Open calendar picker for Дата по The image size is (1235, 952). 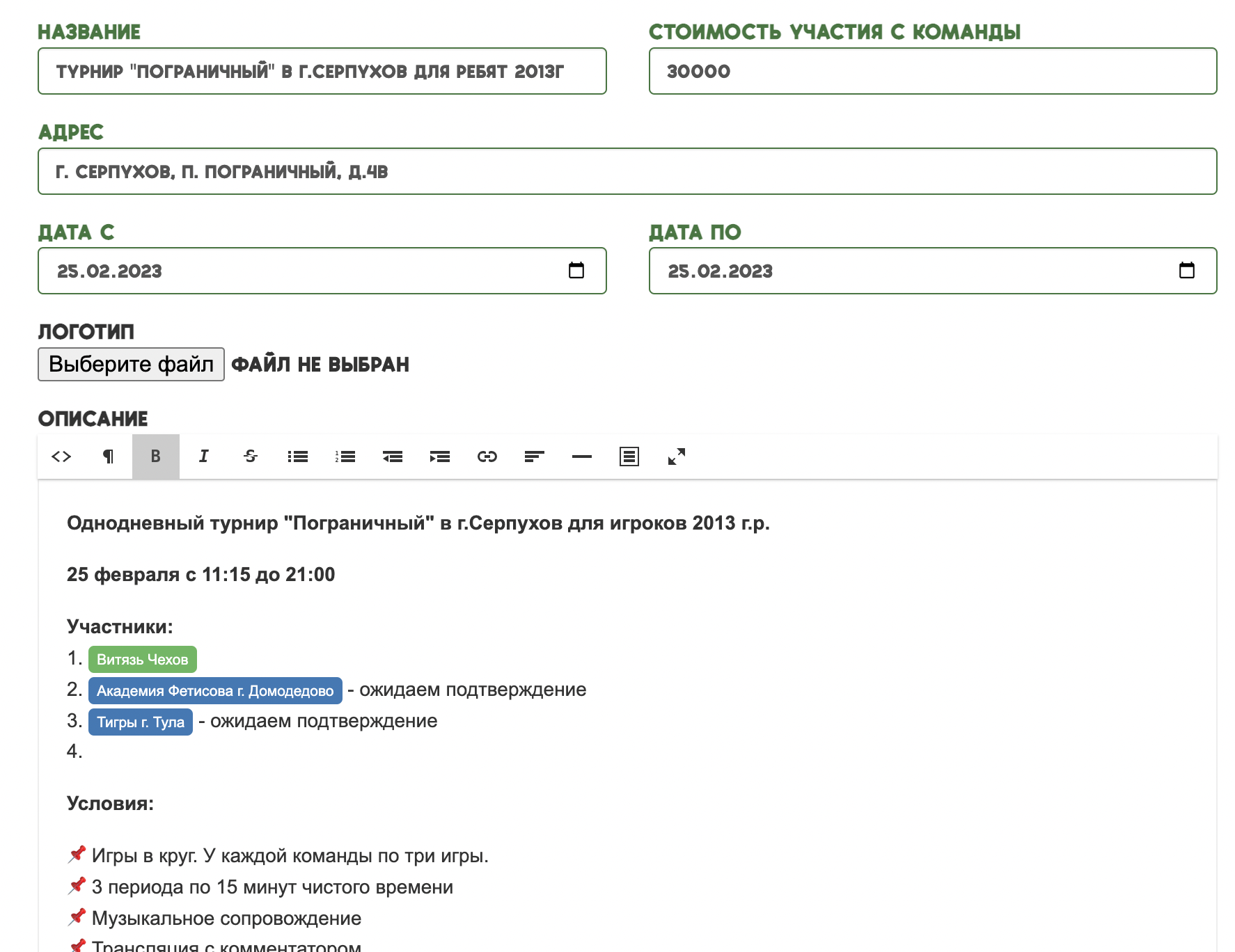click(1187, 271)
